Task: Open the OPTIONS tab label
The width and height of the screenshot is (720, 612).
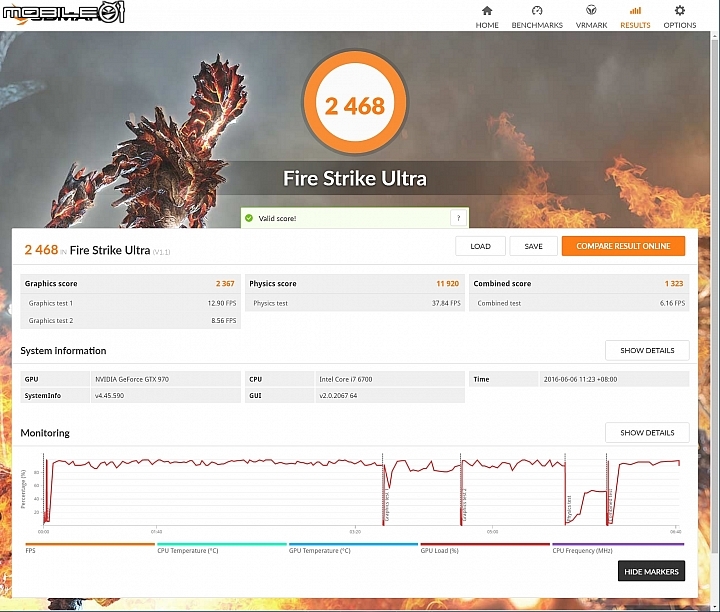Action: click(680, 25)
